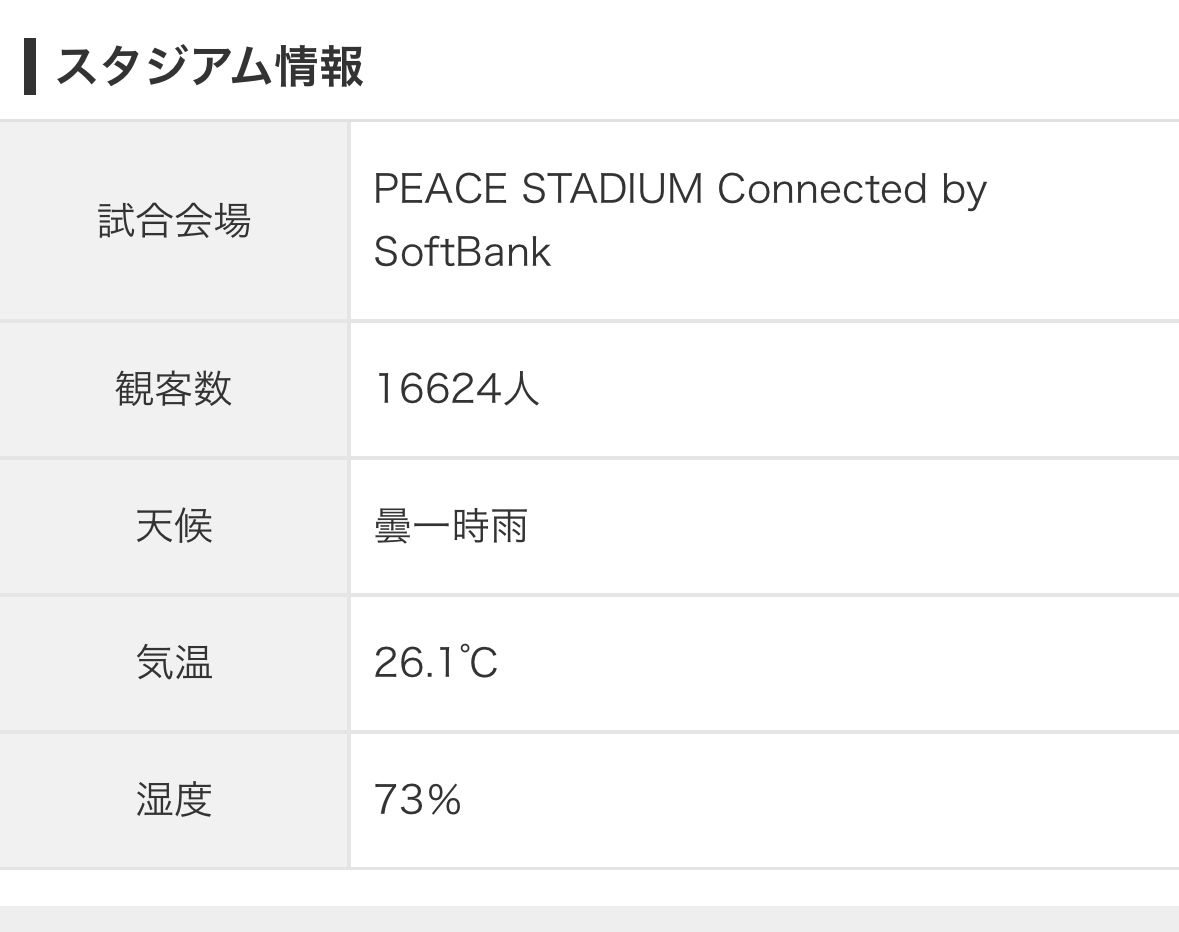Image resolution: width=1179 pixels, height=932 pixels.
Task: Select the 湿度 row label
Action: [x=174, y=800]
